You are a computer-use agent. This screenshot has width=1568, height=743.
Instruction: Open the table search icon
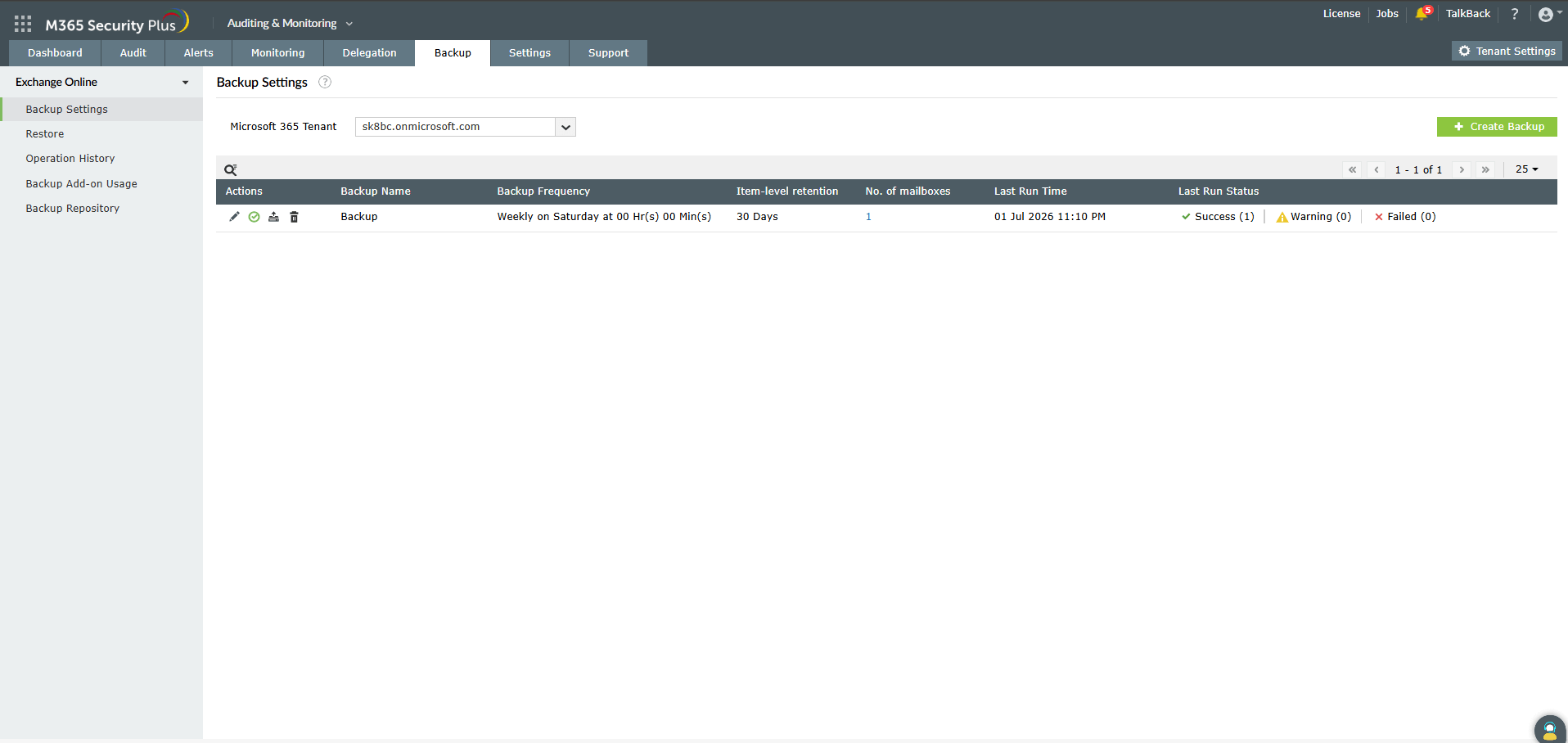231,169
